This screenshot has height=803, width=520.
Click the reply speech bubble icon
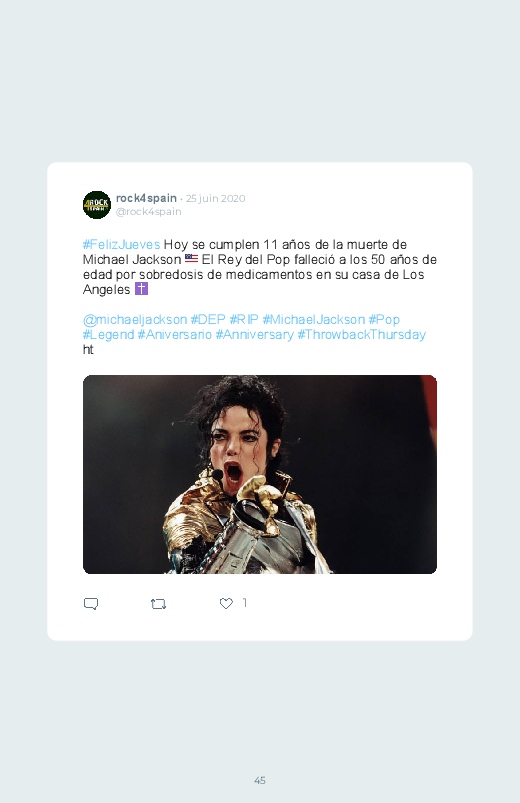coord(91,604)
